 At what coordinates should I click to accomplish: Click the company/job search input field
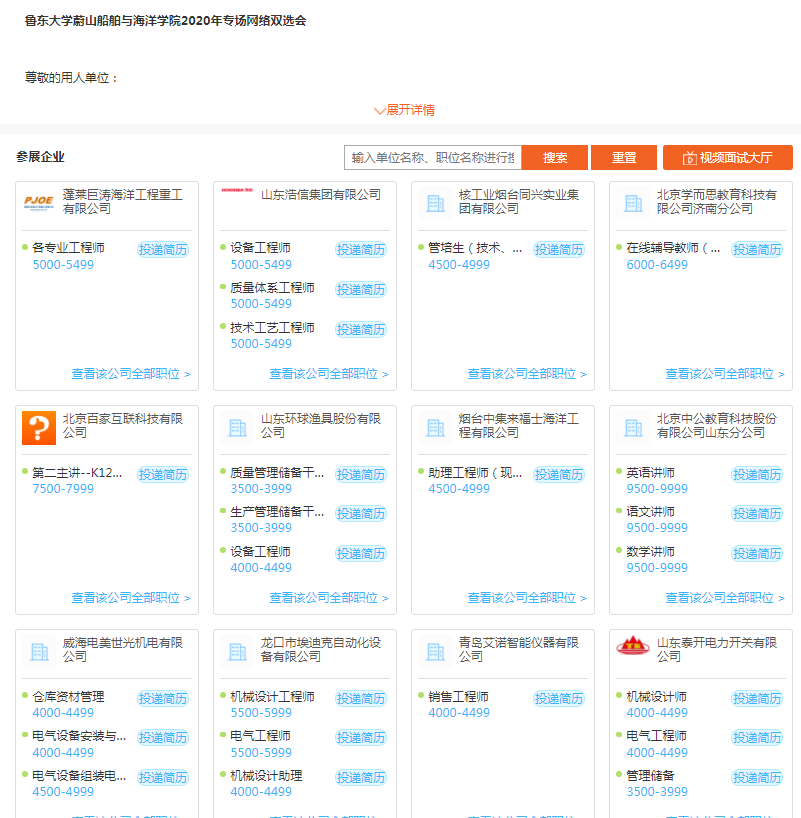click(433, 158)
